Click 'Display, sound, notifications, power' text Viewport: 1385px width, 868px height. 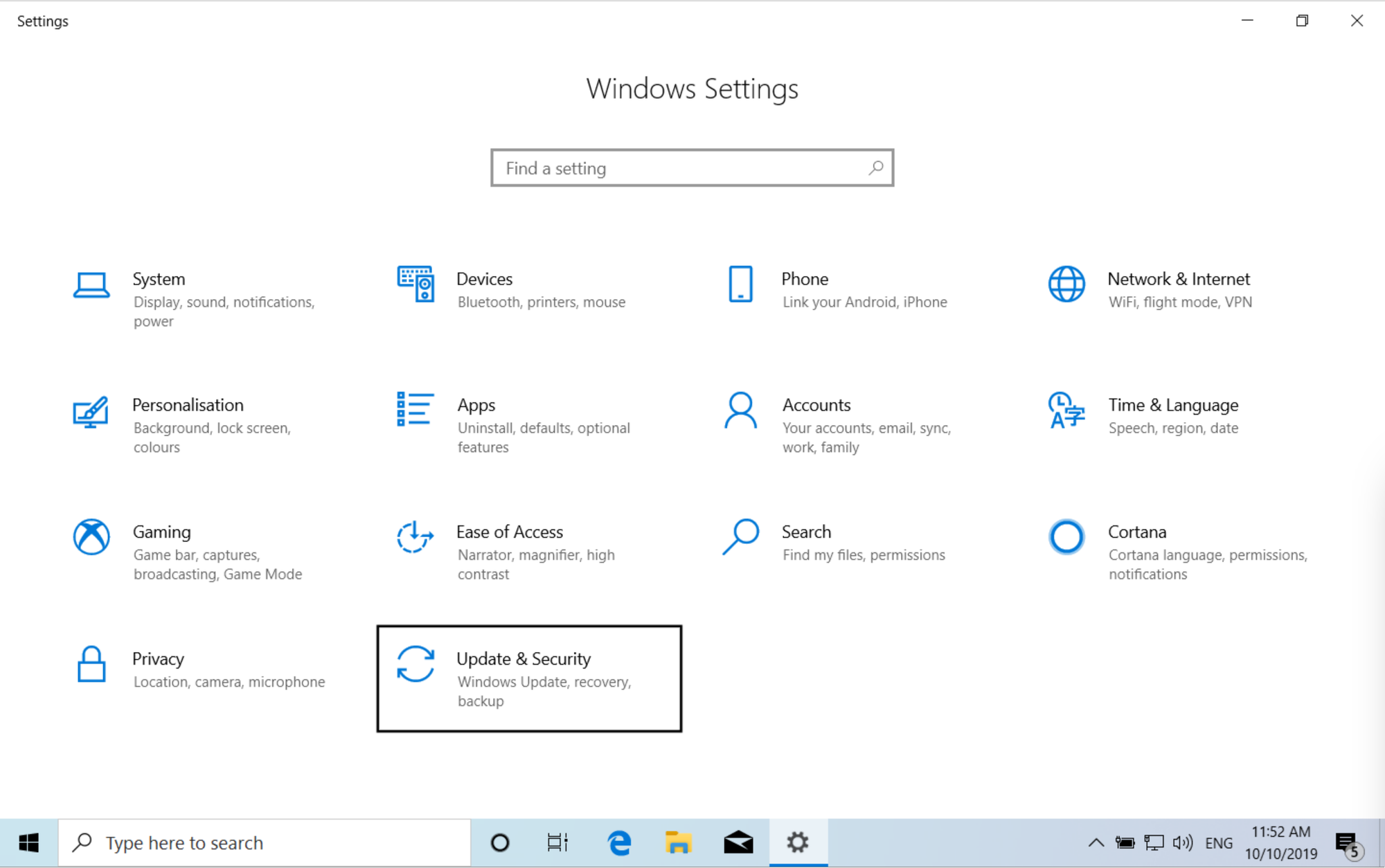coord(224,311)
